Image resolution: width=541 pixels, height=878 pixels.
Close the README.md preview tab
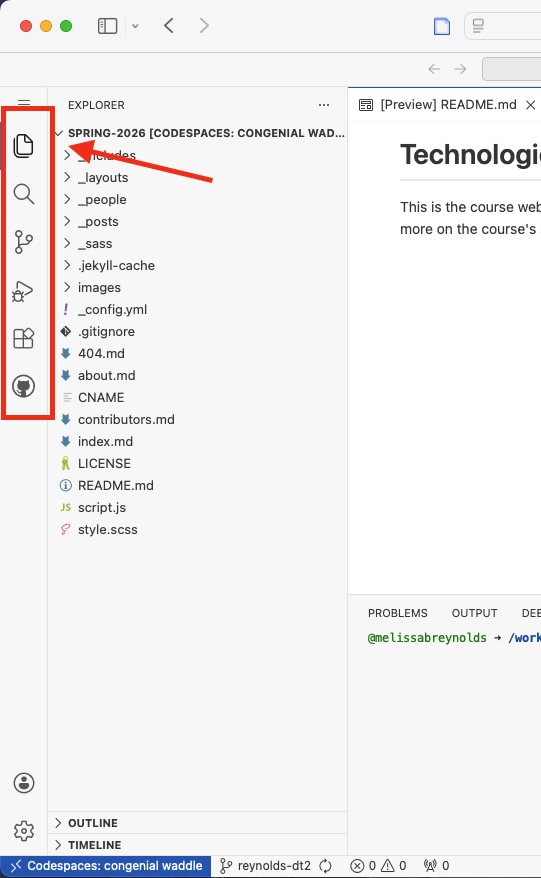coord(530,105)
